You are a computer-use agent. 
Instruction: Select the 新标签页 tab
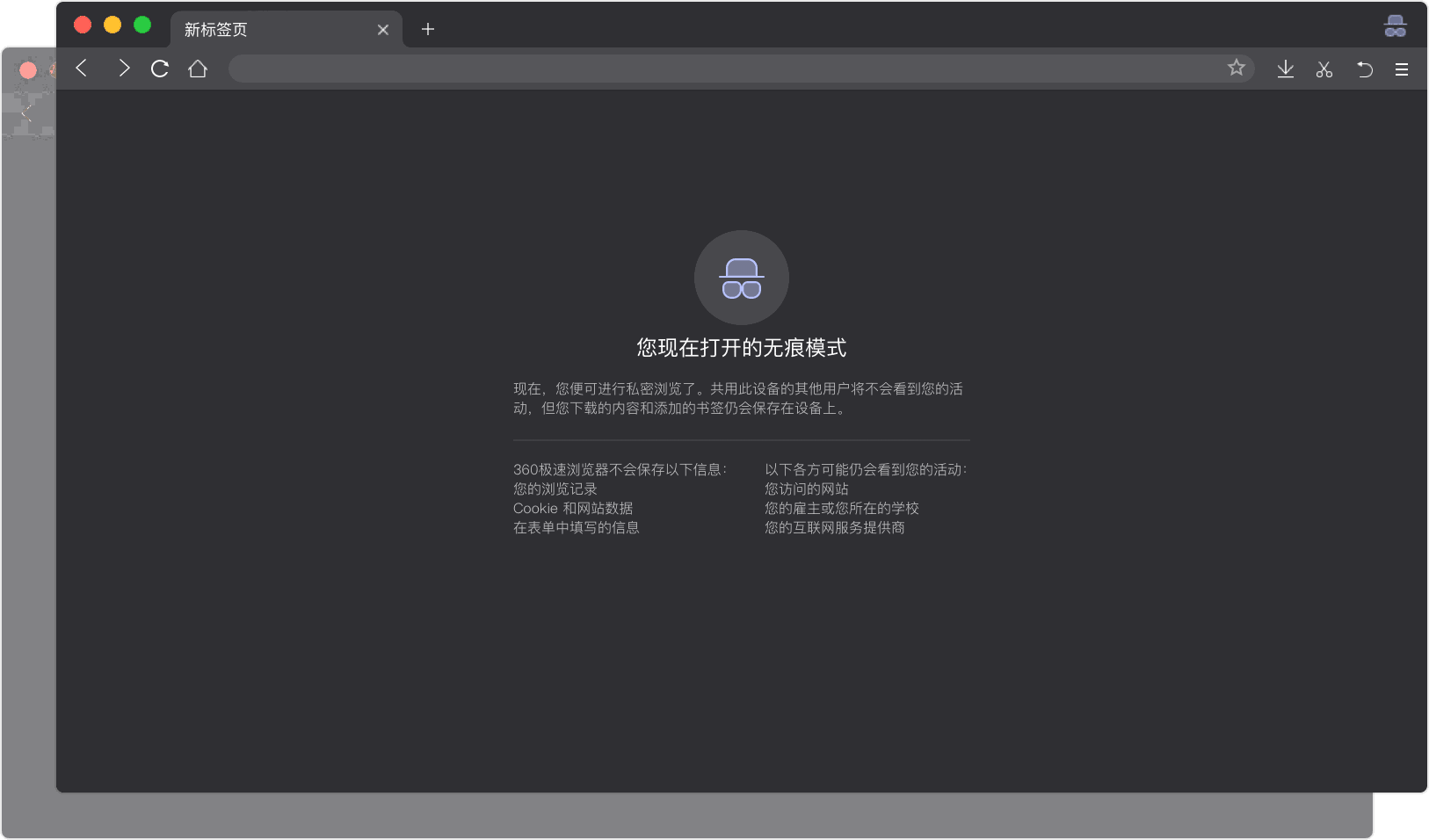(287, 29)
